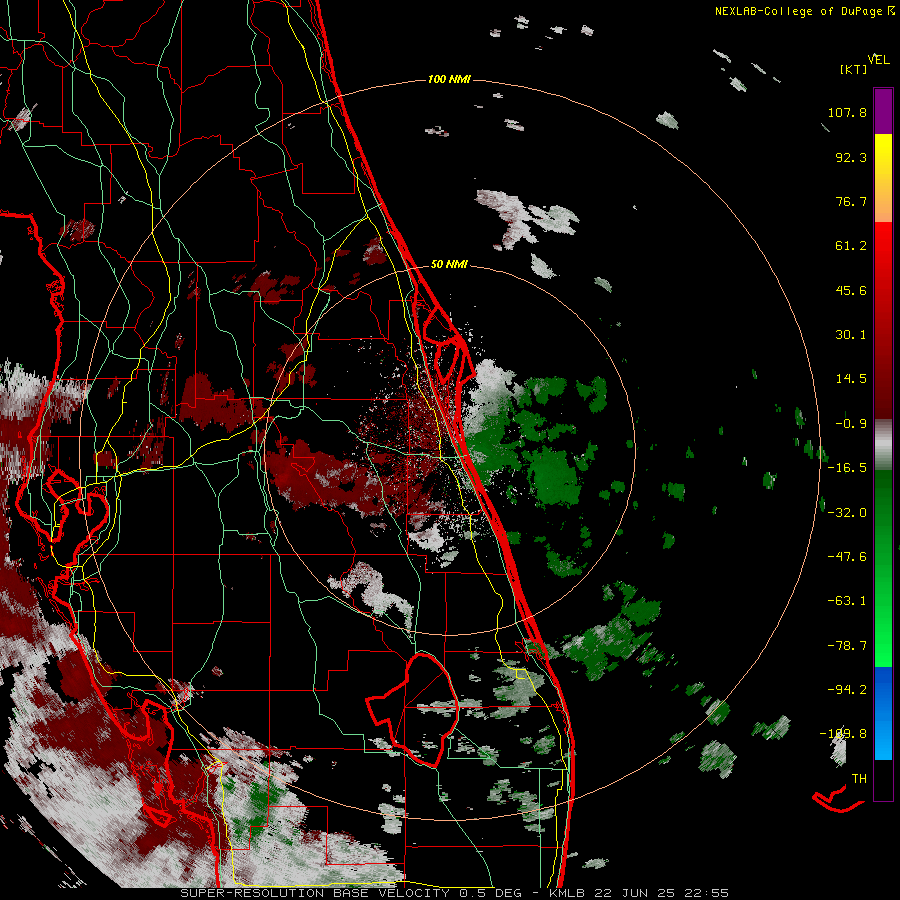The image size is (900, 900).
Task: Click the -109.8 velocity scale value
Action: coord(843,734)
